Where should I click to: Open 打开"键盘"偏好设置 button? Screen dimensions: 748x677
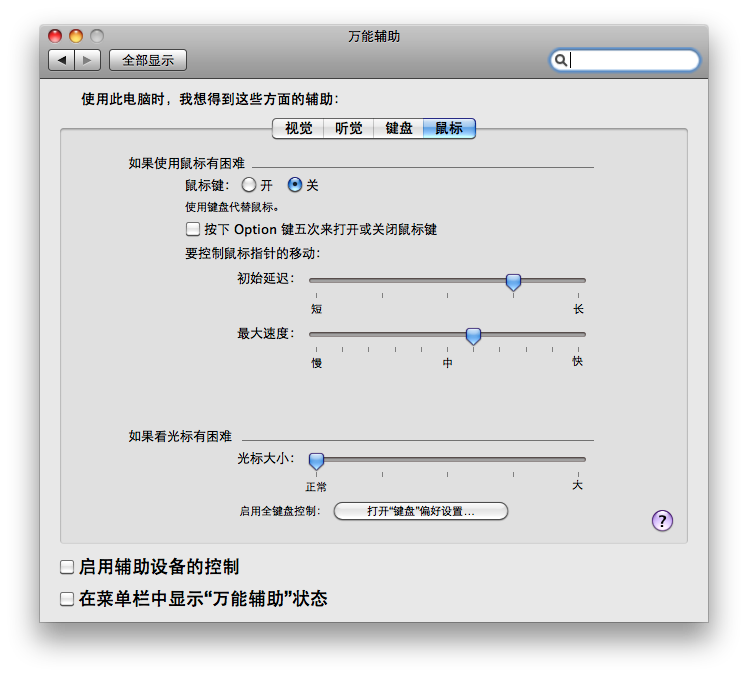(x=420, y=511)
